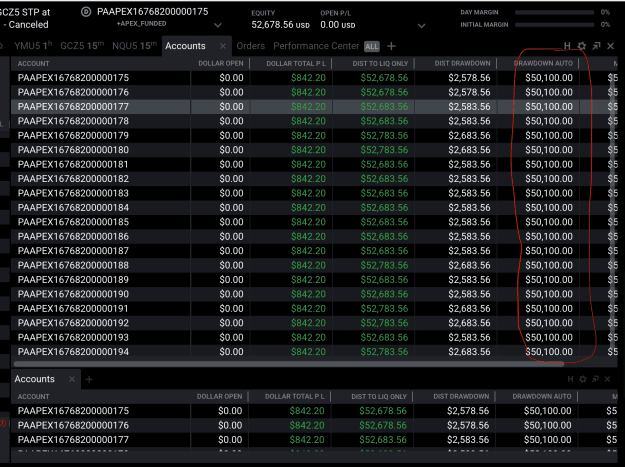Image resolution: width=625 pixels, height=467 pixels.
Task: Open the Orders tab
Action: [x=251, y=46]
